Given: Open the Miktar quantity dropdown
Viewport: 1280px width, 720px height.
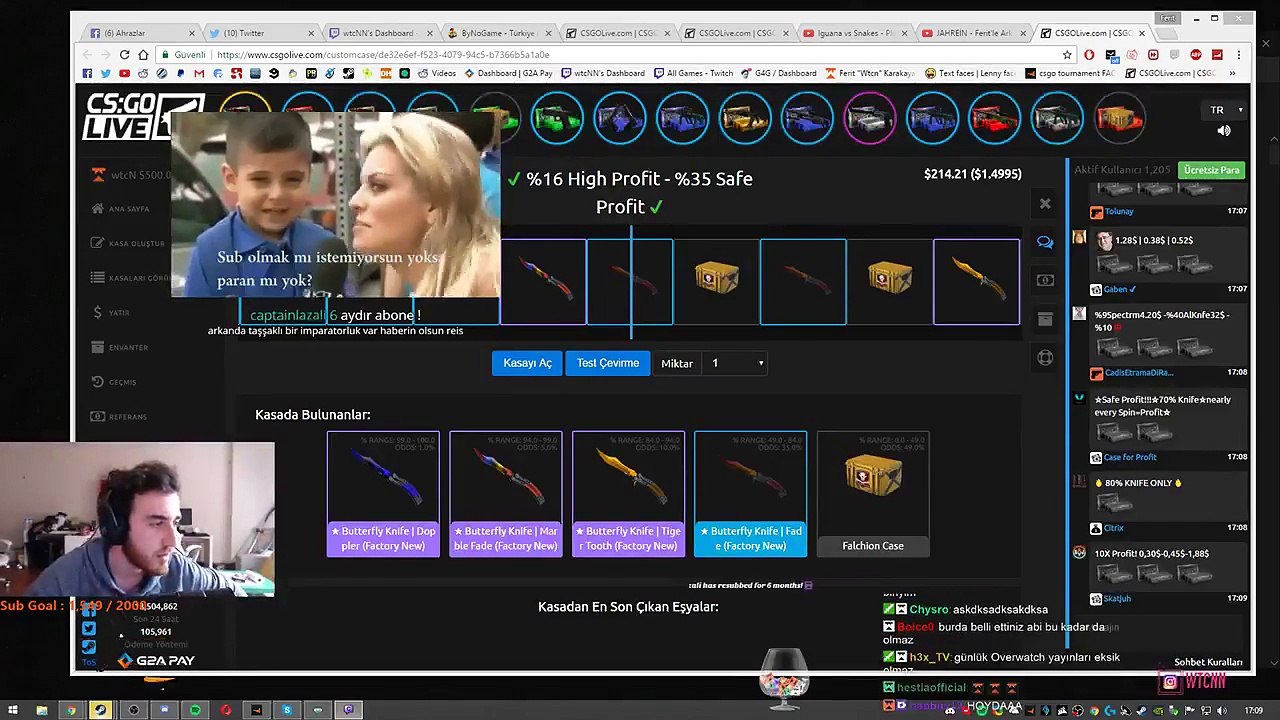Looking at the screenshot, I should pyautogui.click(x=737, y=363).
